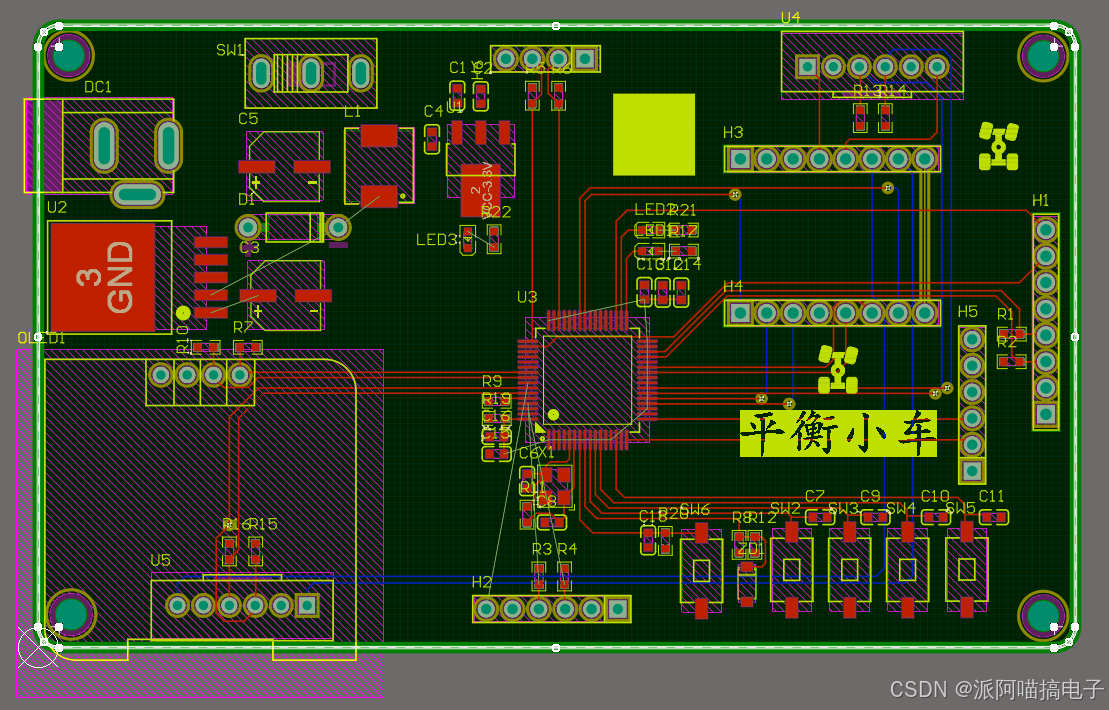Click the square pin 1 pad of H4
Screen dimensions: 1109x710
click(740, 313)
